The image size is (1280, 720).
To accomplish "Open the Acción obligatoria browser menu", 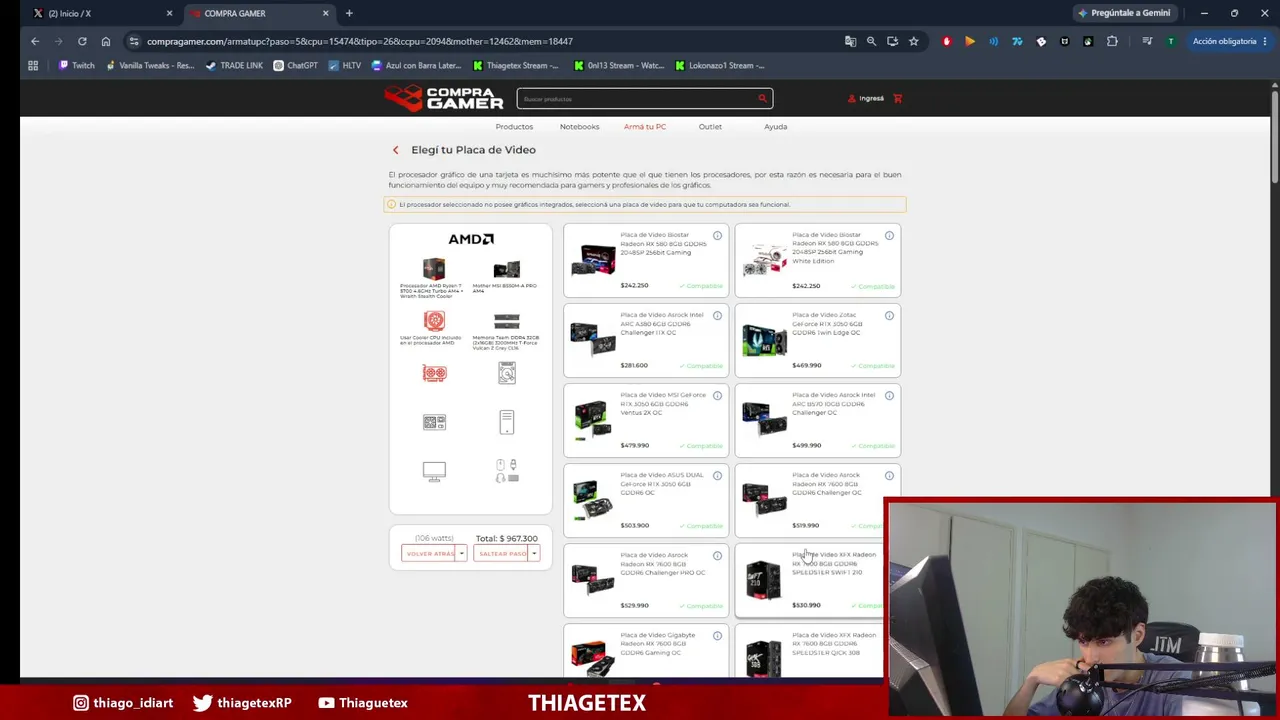I will pyautogui.click(x=1230, y=41).
